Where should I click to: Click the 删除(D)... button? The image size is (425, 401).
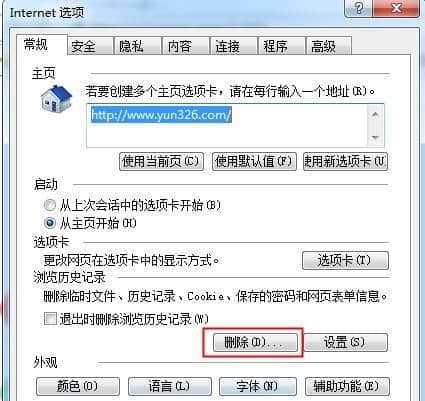click(255, 342)
